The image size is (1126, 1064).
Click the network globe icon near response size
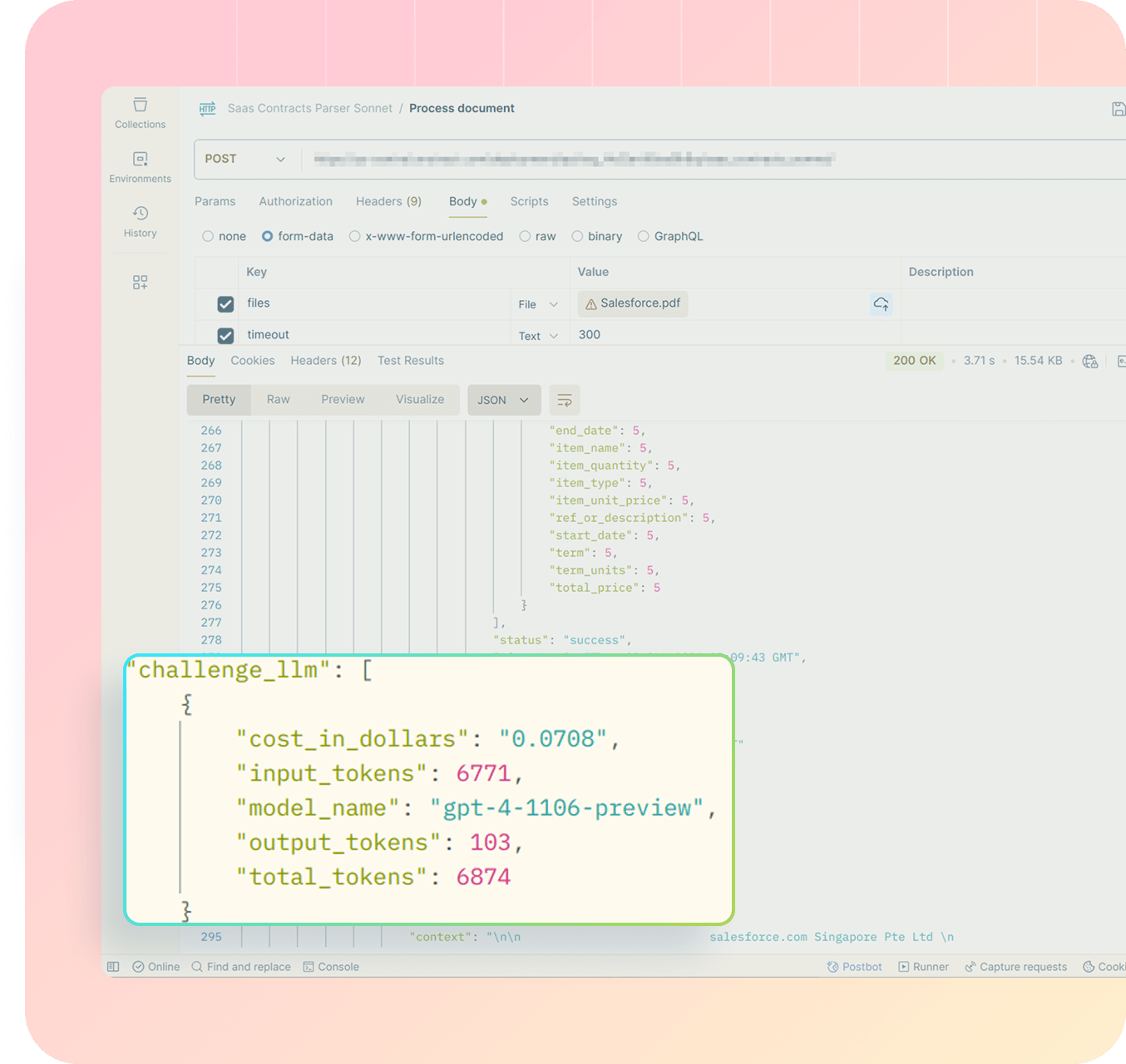(x=1089, y=361)
